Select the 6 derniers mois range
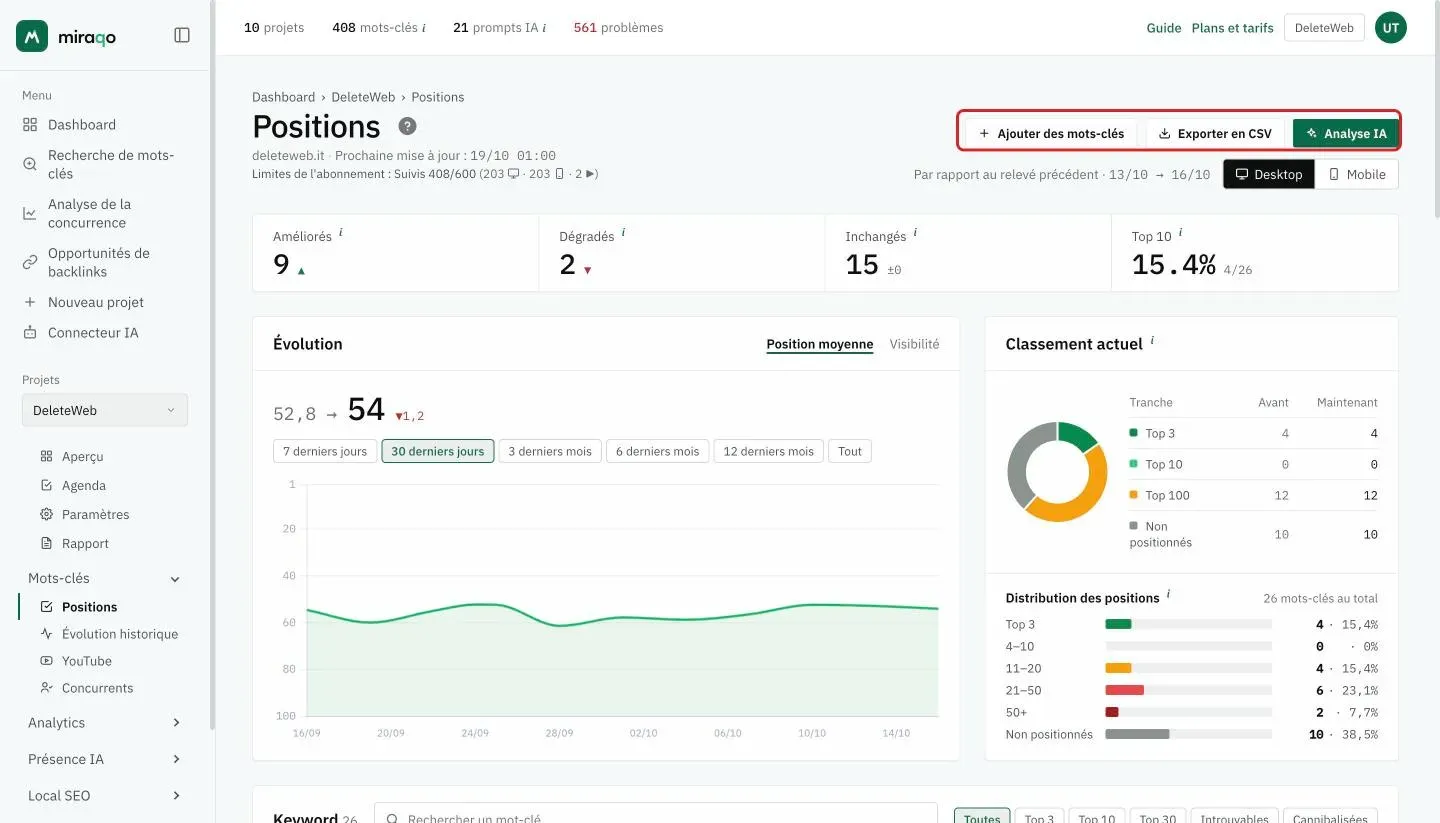1440x823 pixels. coord(657,451)
